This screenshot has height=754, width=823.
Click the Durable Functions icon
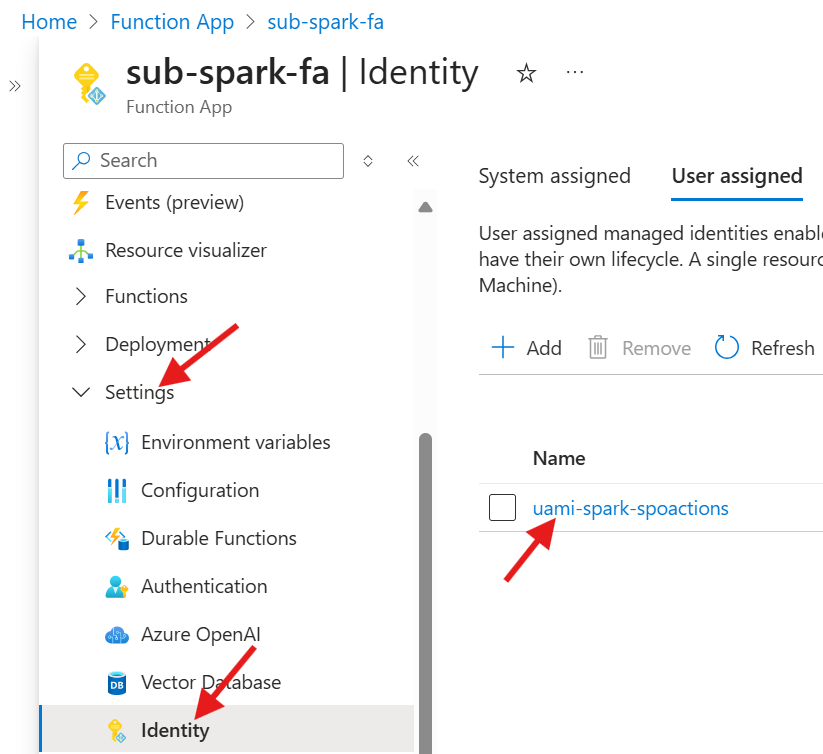tap(117, 539)
